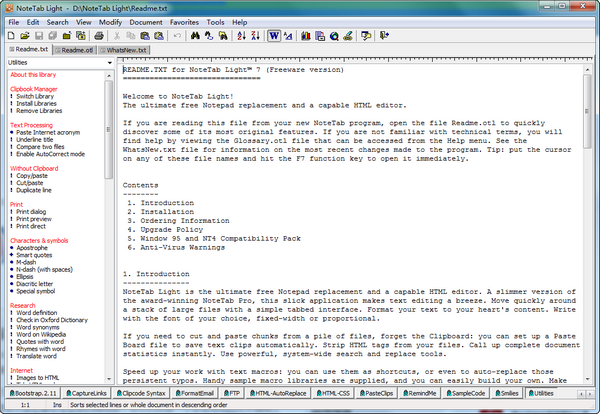Open the Search menu

[x=57, y=22]
